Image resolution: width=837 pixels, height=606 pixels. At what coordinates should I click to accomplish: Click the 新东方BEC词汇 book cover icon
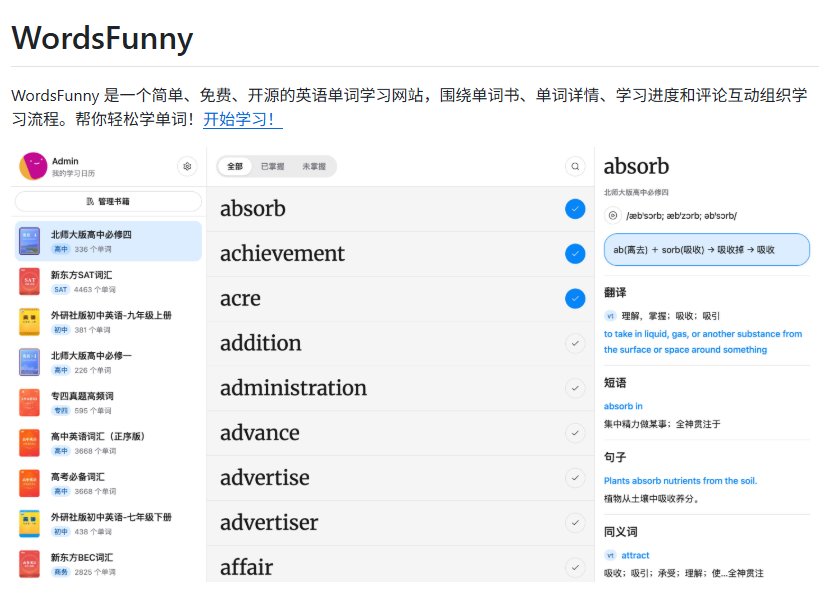pos(29,564)
